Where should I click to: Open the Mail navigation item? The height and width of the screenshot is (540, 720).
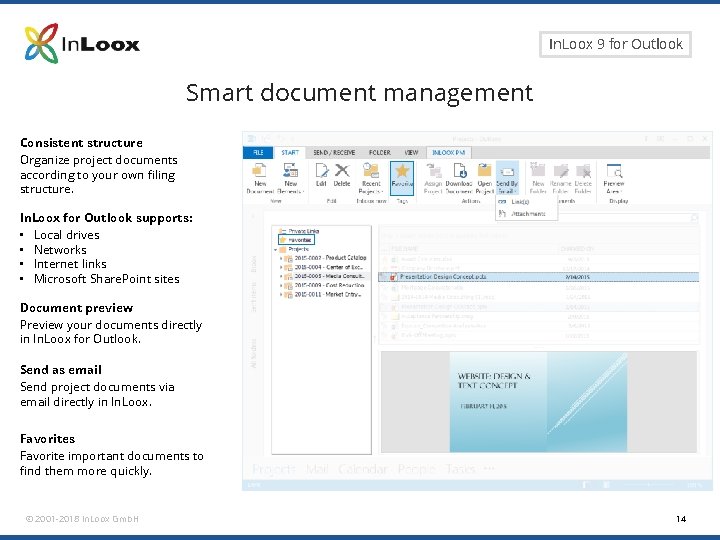click(x=317, y=469)
